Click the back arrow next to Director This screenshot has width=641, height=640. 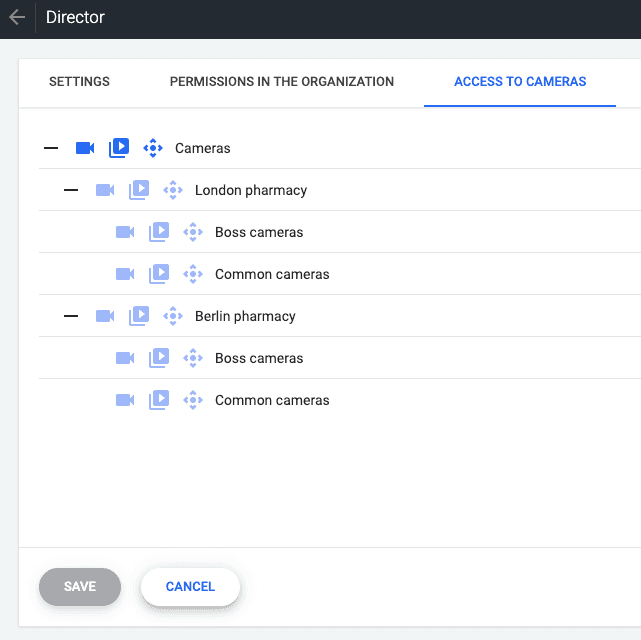tap(17, 18)
